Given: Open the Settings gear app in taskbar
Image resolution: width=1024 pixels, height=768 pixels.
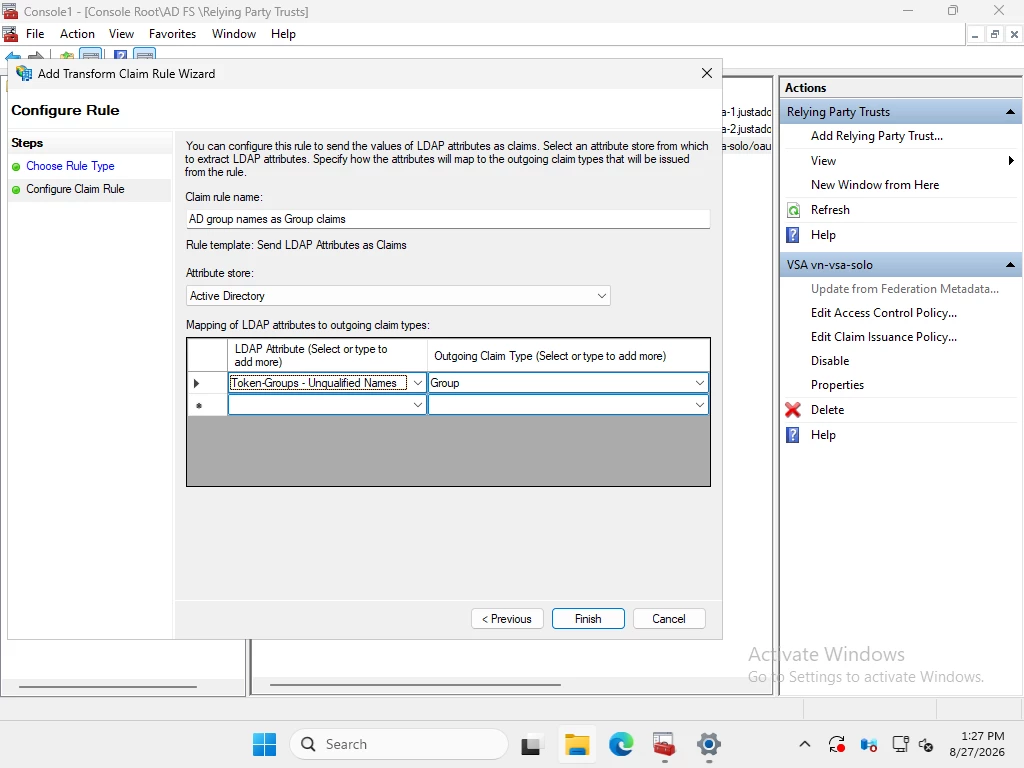Looking at the screenshot, I should tap(709, 744).
